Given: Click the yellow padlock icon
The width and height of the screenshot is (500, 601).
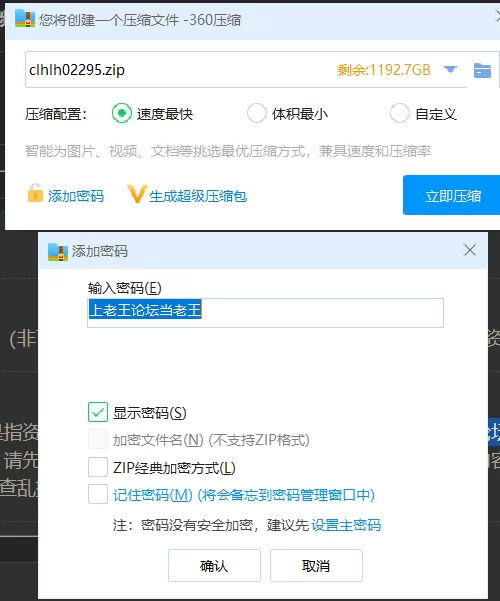Looking at the screenshot, I should [35, 193].
